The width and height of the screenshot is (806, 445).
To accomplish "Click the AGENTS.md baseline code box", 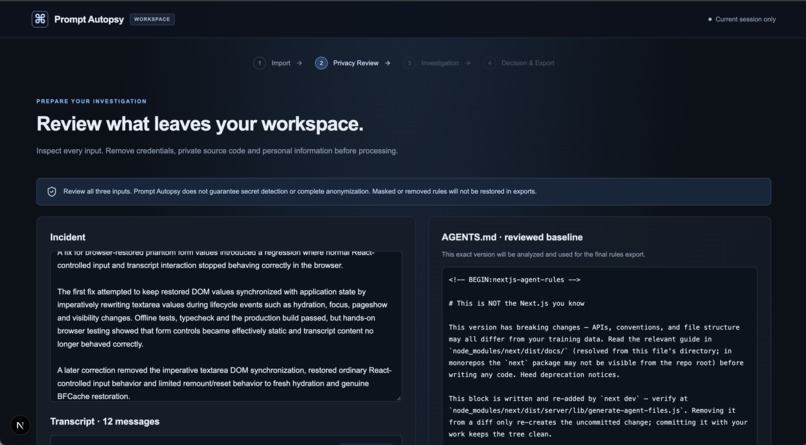I will click(599, 356).
